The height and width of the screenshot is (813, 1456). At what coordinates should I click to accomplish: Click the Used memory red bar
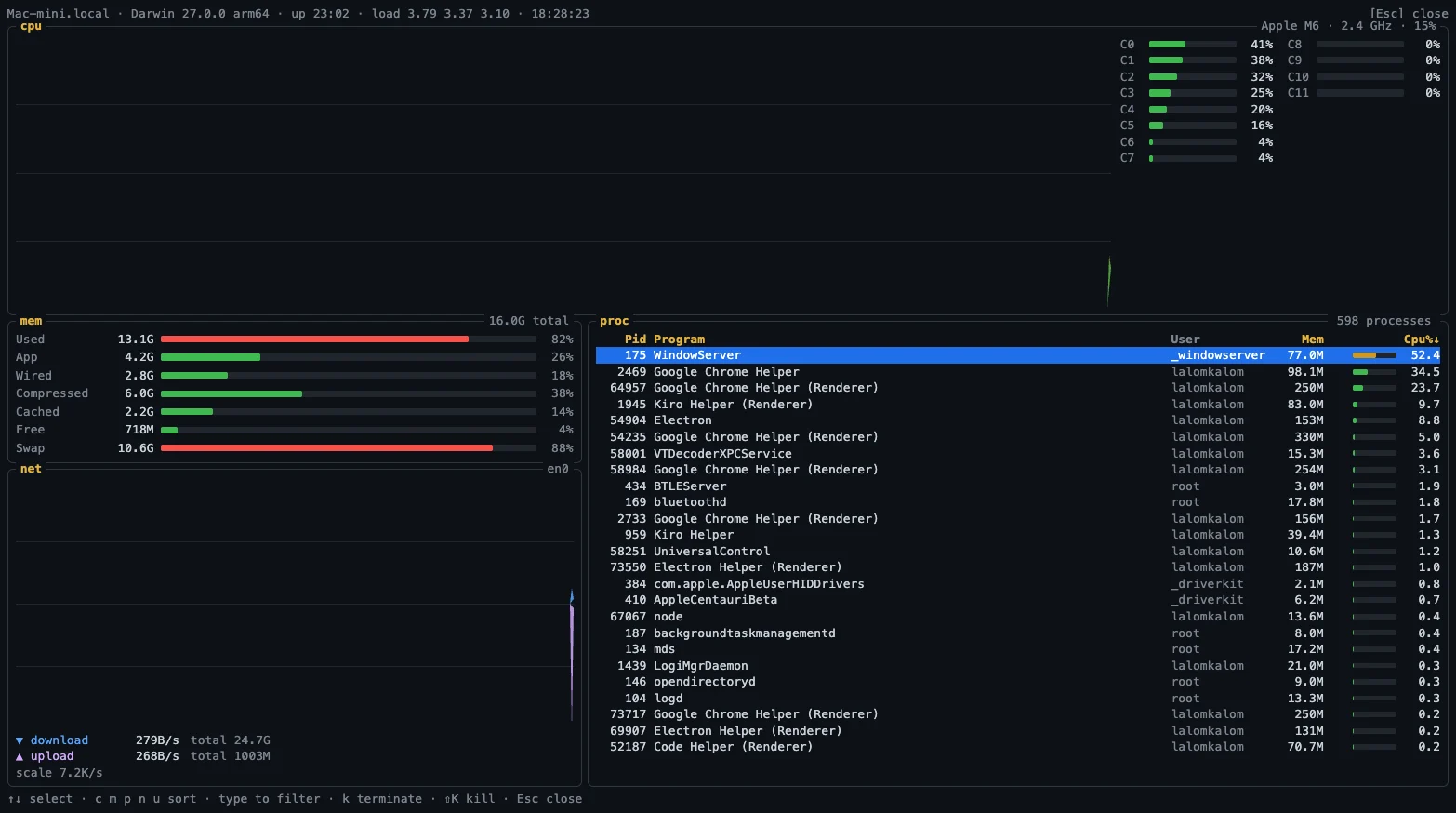click(349, 340)
